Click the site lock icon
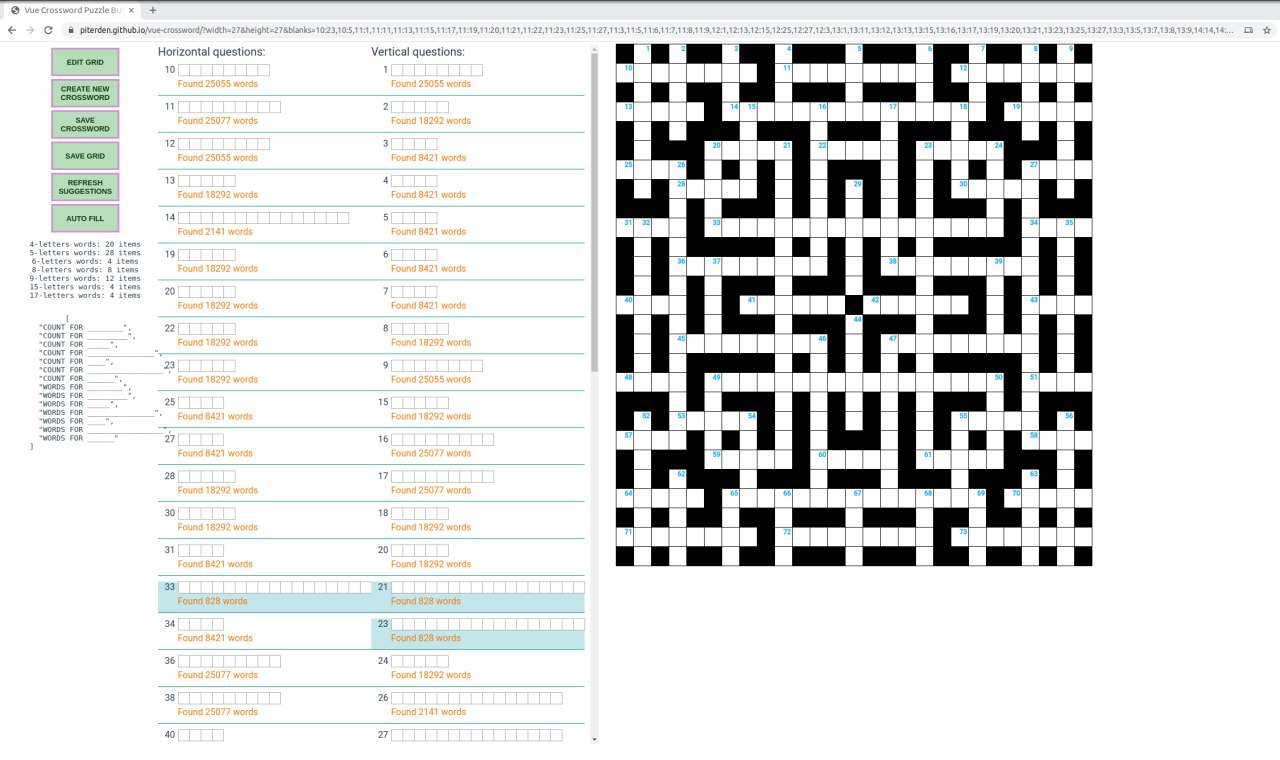 [x=71, y=30]
